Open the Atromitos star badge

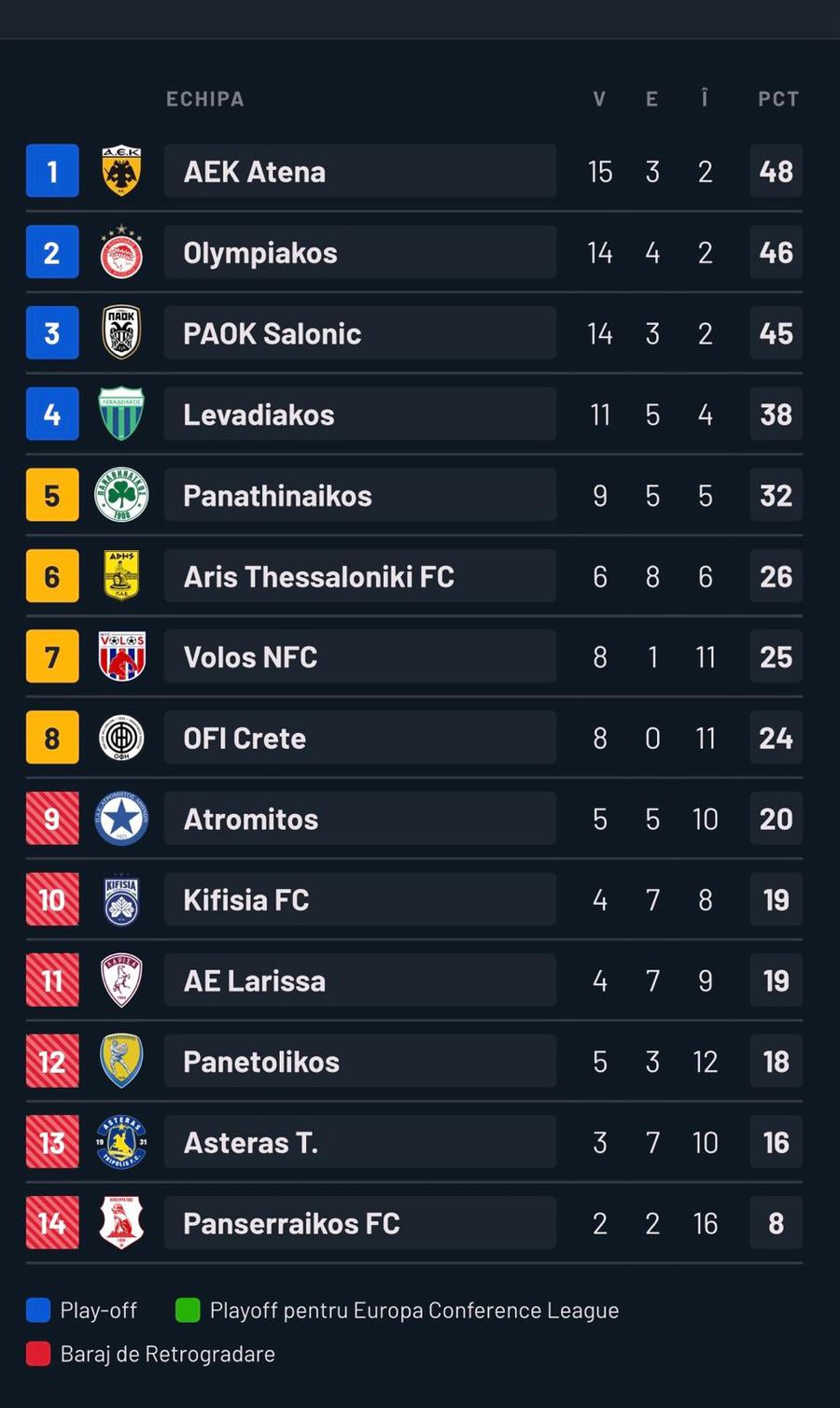click(x=120, y=819)
